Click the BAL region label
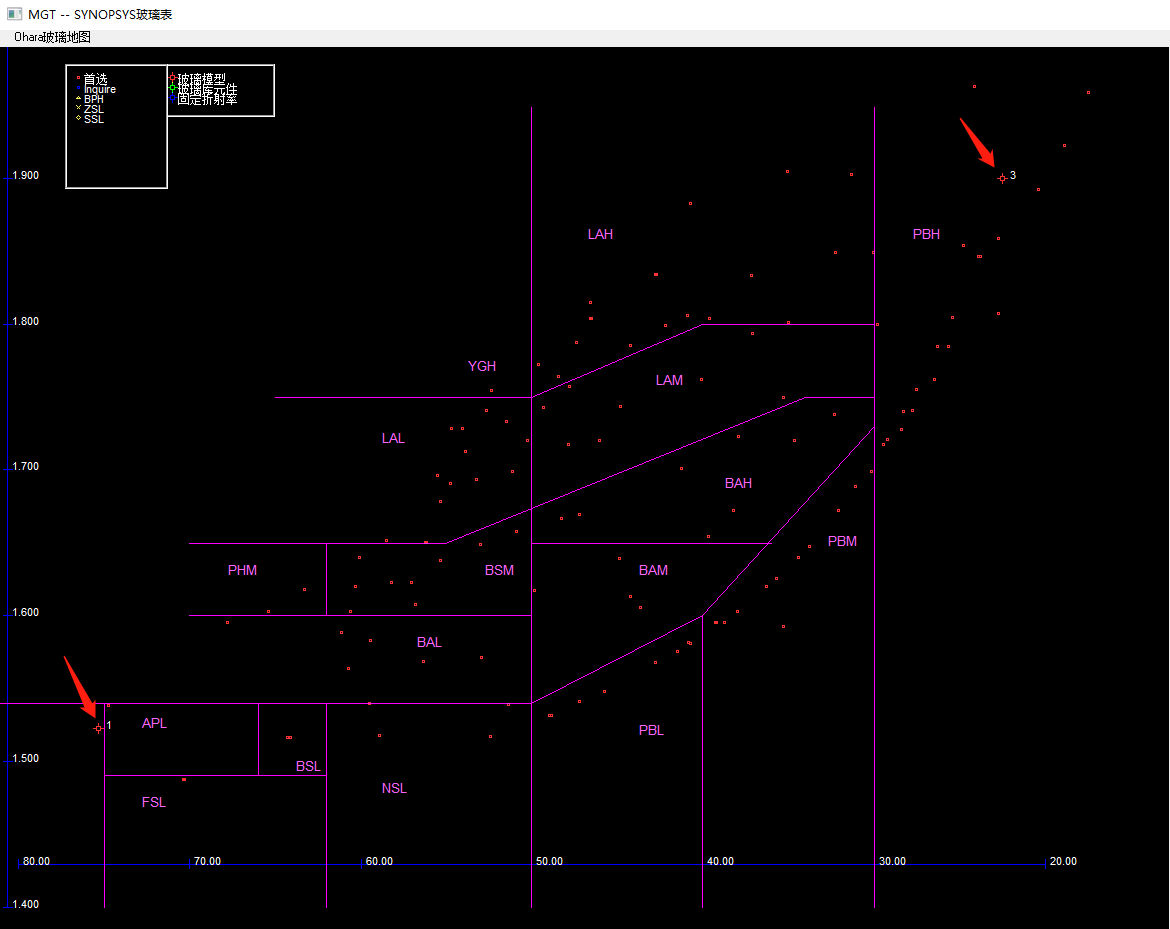 click(429, 642)
